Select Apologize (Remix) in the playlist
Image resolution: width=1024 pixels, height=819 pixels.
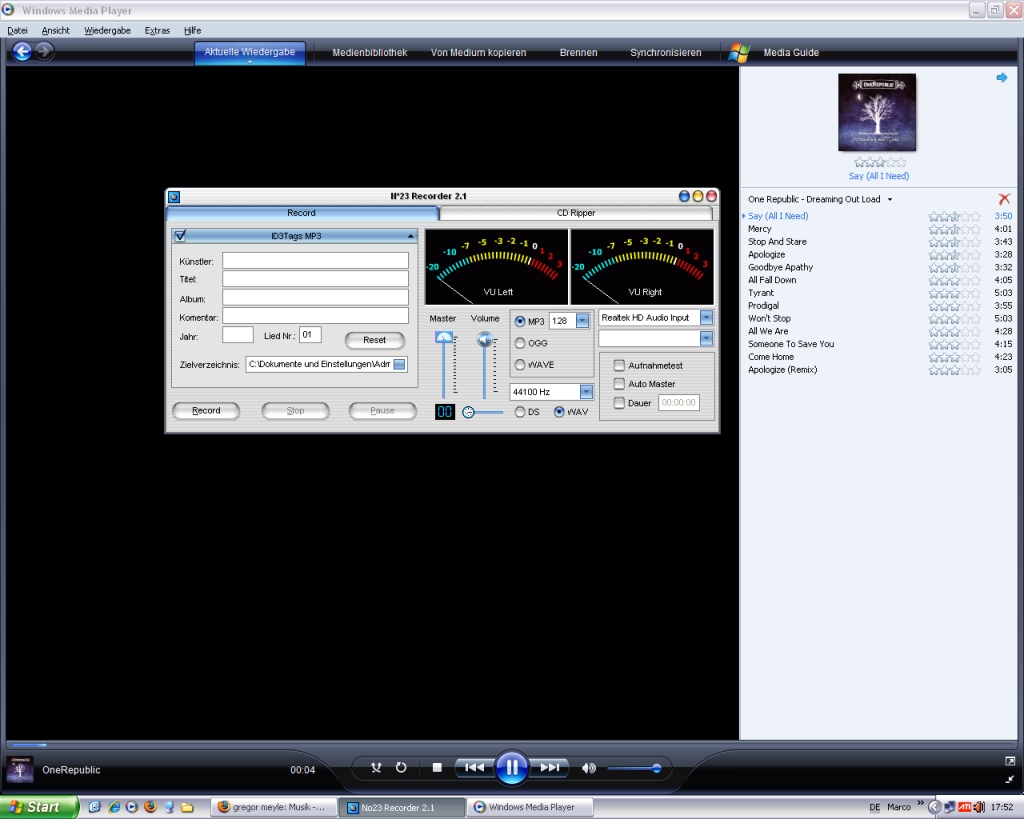coord(782,370)
